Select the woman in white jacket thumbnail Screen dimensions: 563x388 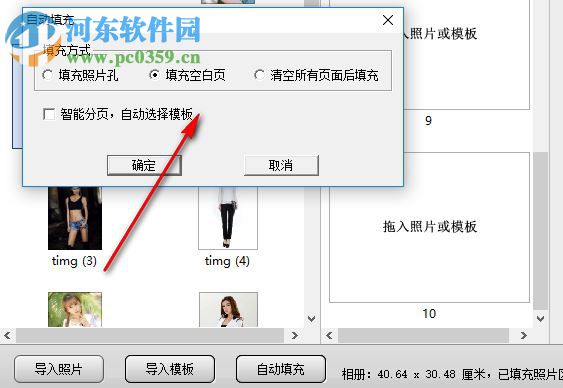click(x=228, y=309)
